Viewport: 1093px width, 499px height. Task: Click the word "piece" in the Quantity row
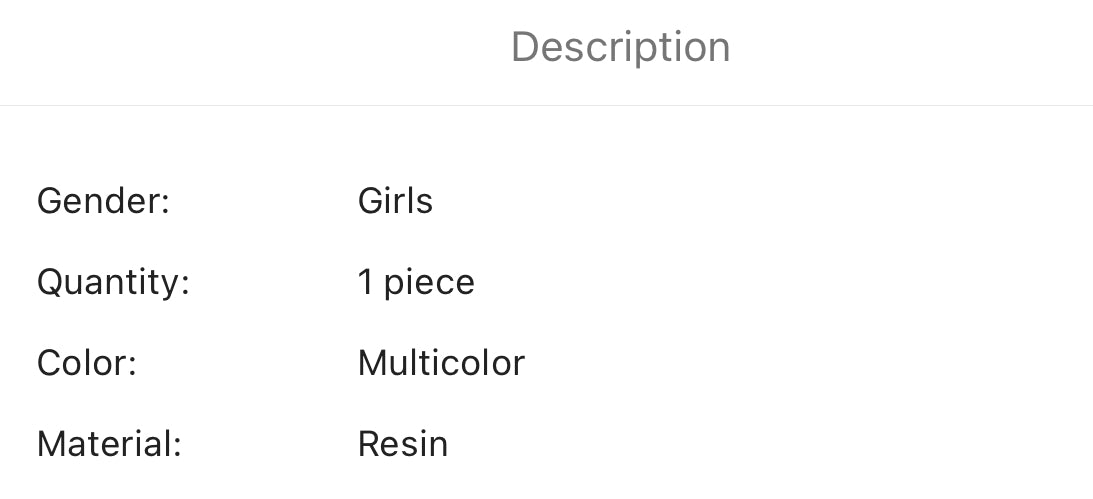click(x=429, y=283)
